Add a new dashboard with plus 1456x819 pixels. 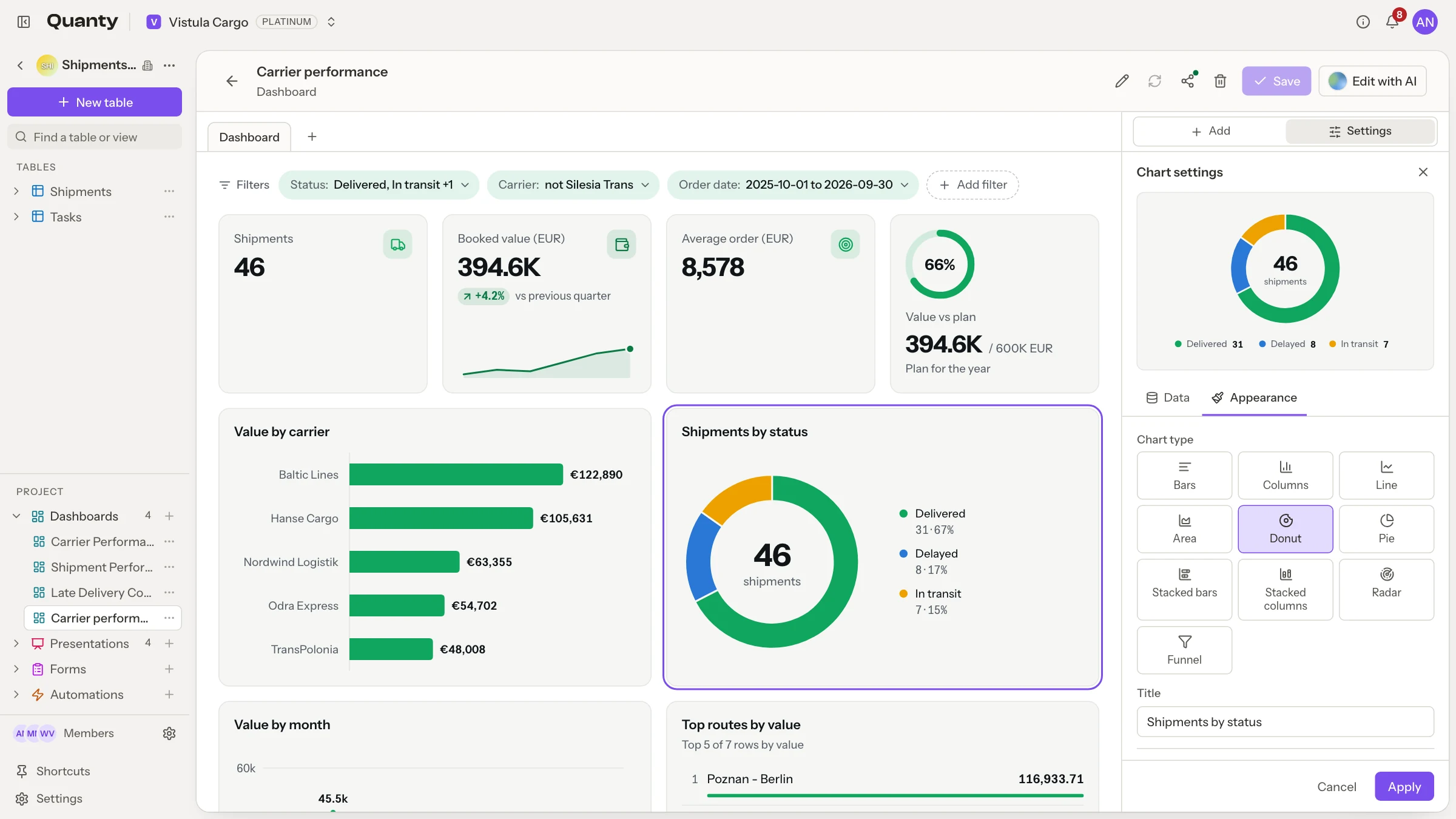(169, 516)
